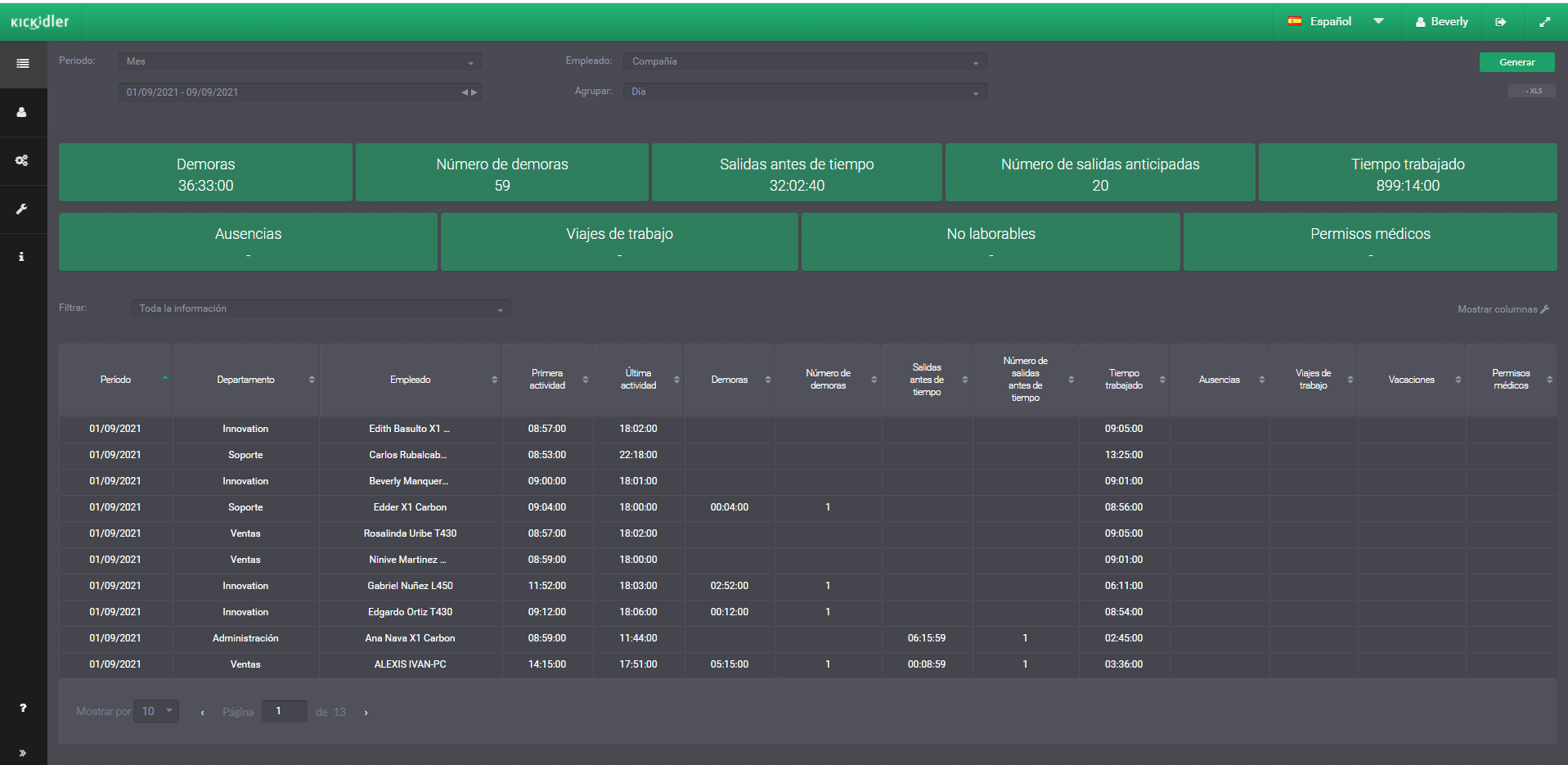Sort by Departamento column arrows
1568x765 pixels.
pos(312,380)
